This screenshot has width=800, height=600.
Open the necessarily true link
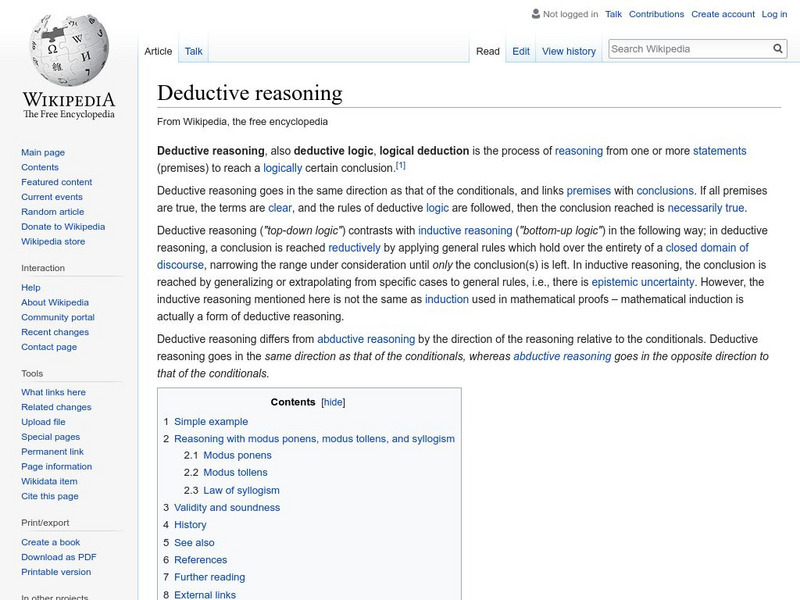pyautogui.click(x=706, y=208)
